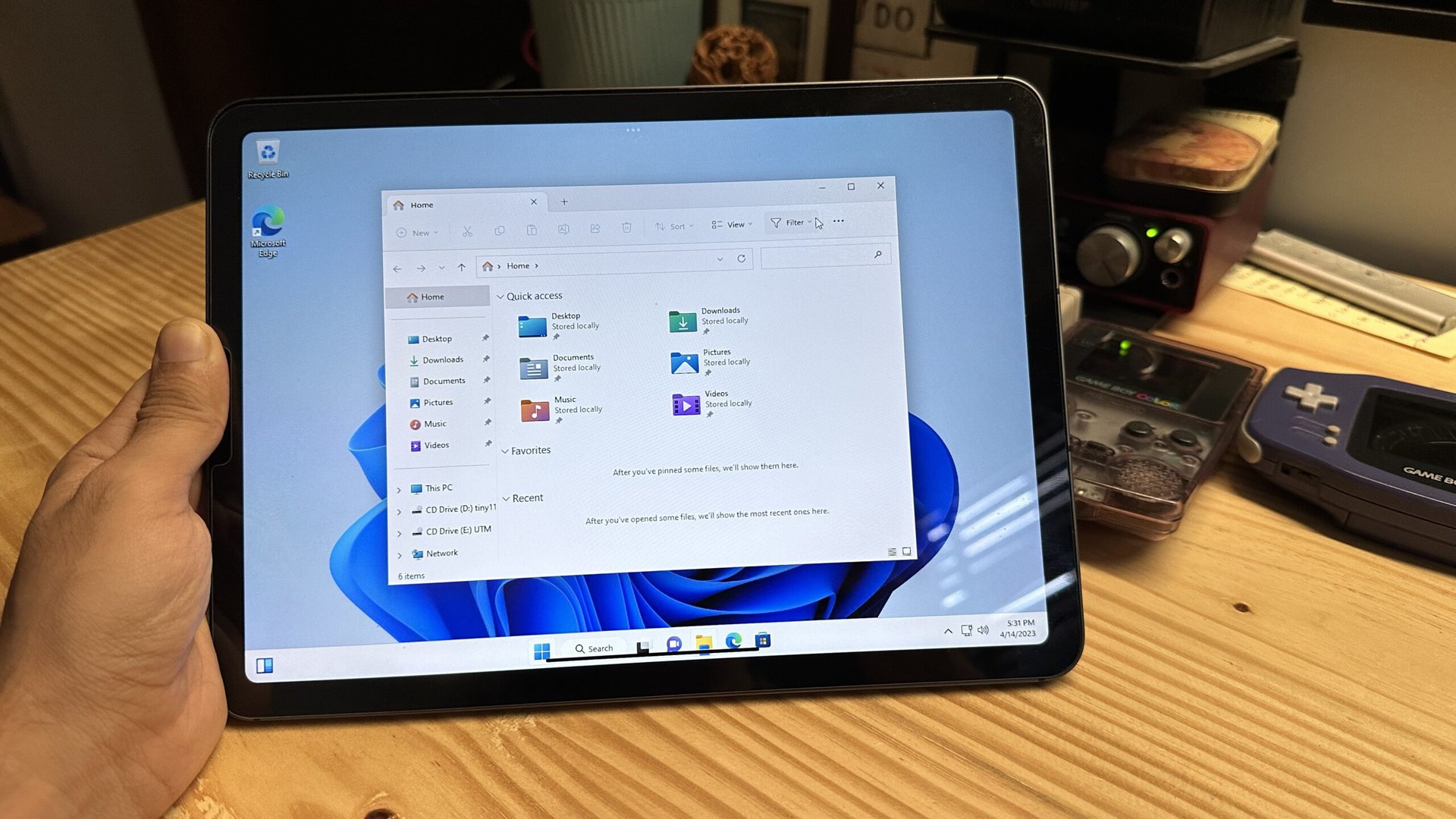Expand the CD Drive E UTM item
The width and height of the screenshot is (1456, 819).
tap(400, 530)
